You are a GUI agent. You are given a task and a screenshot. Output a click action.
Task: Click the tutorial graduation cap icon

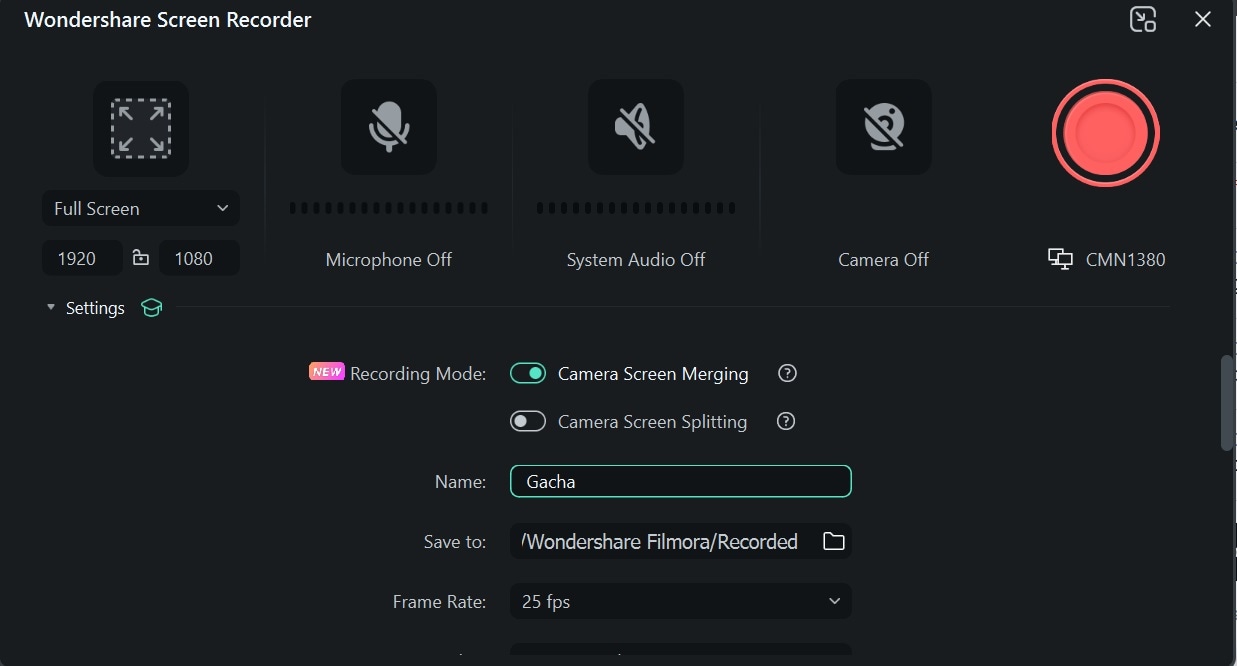(x=151, y=308)
